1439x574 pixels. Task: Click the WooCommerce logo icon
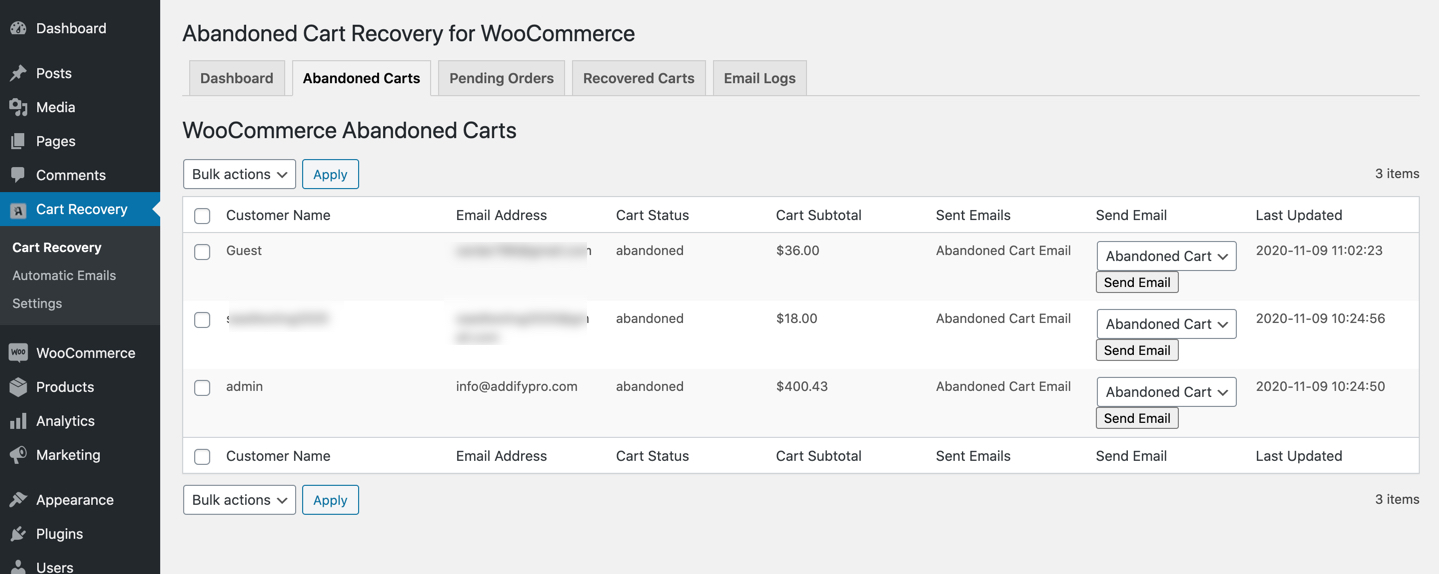(18, 352)
